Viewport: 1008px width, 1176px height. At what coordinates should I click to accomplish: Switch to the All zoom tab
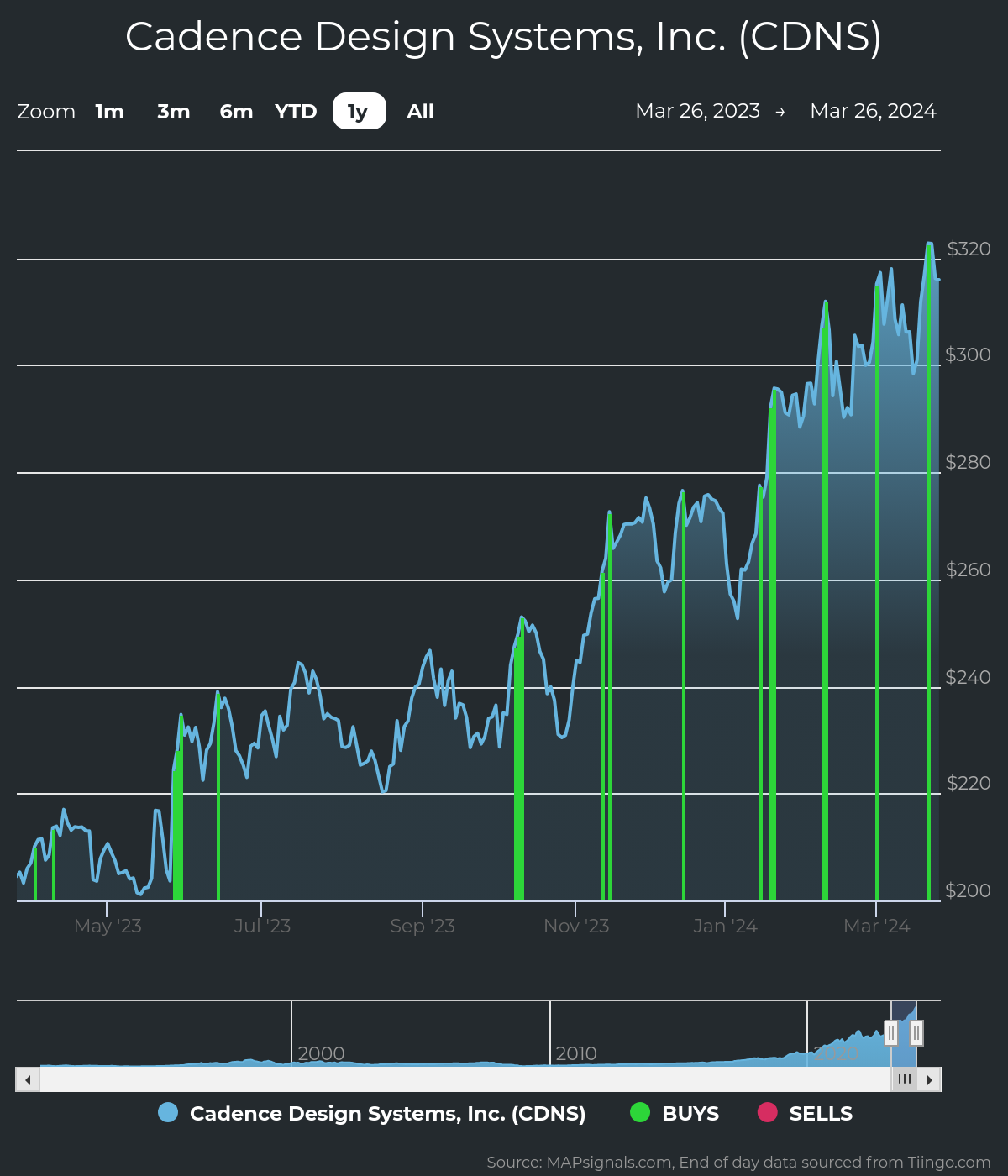pyautogui.click(x=419, y=111)
